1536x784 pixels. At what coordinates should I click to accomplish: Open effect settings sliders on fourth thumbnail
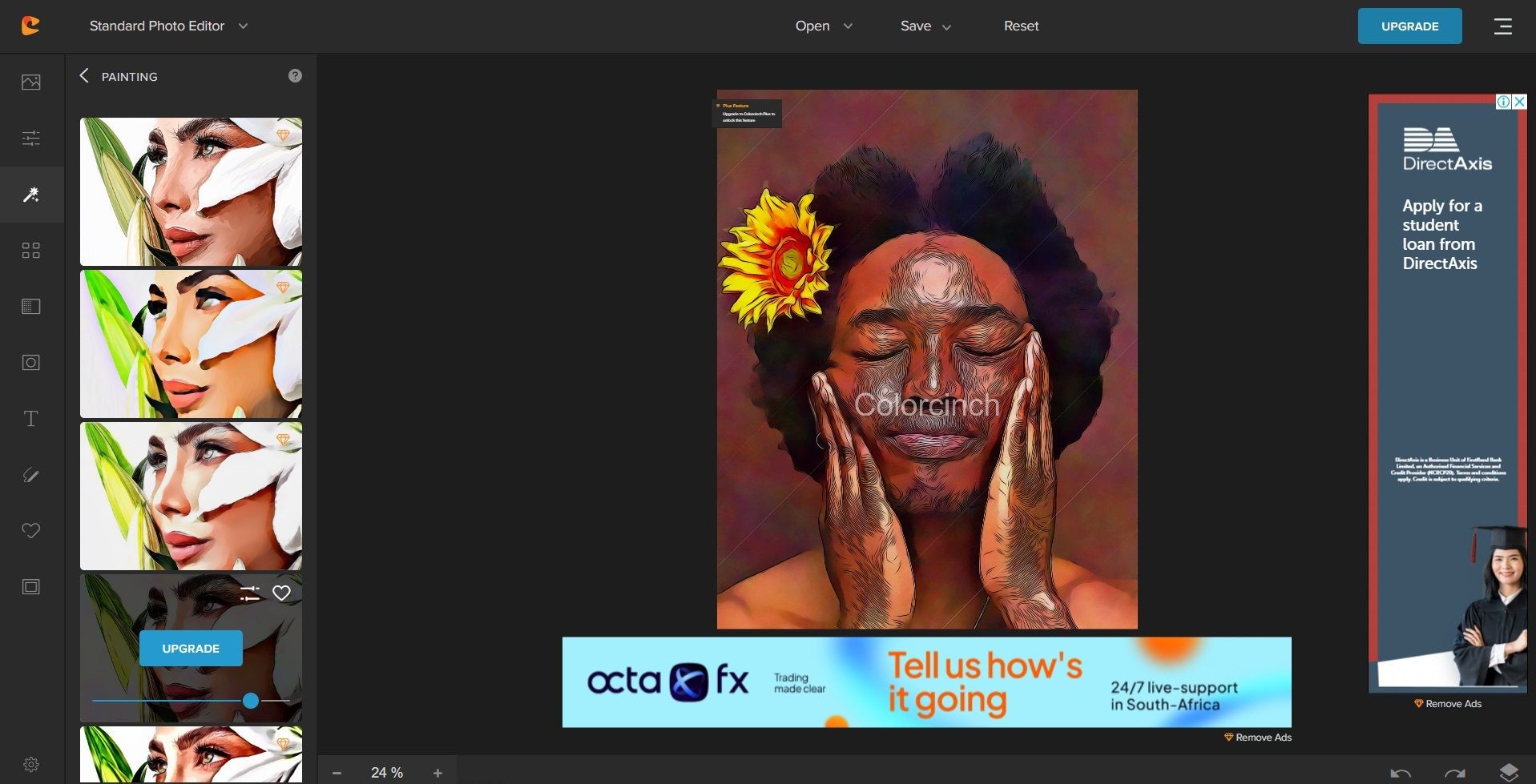coord(250,593)
